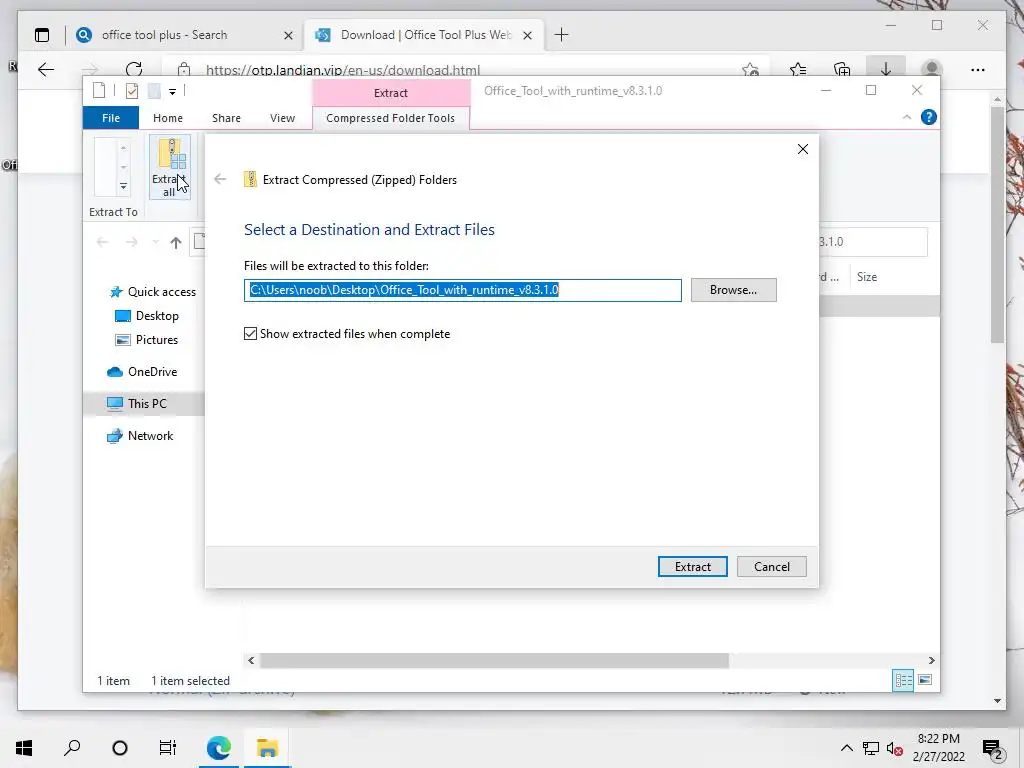Toggle Show extracted files when complete
Screen dimensions: 1024x768
click(x=250, y=334)
